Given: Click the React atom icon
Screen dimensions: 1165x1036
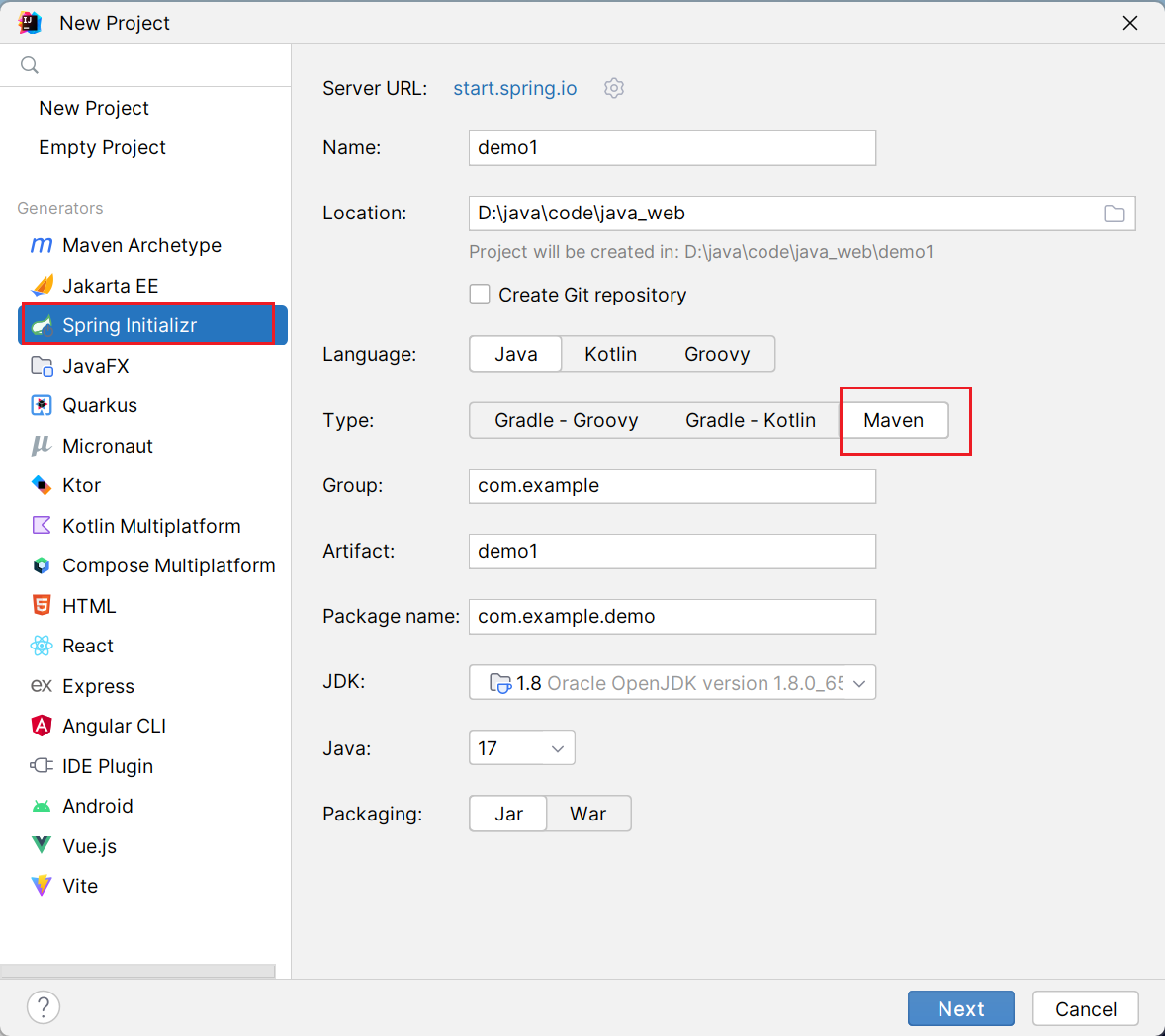Looking at the screenshot, I should click(x=42, y=646).
